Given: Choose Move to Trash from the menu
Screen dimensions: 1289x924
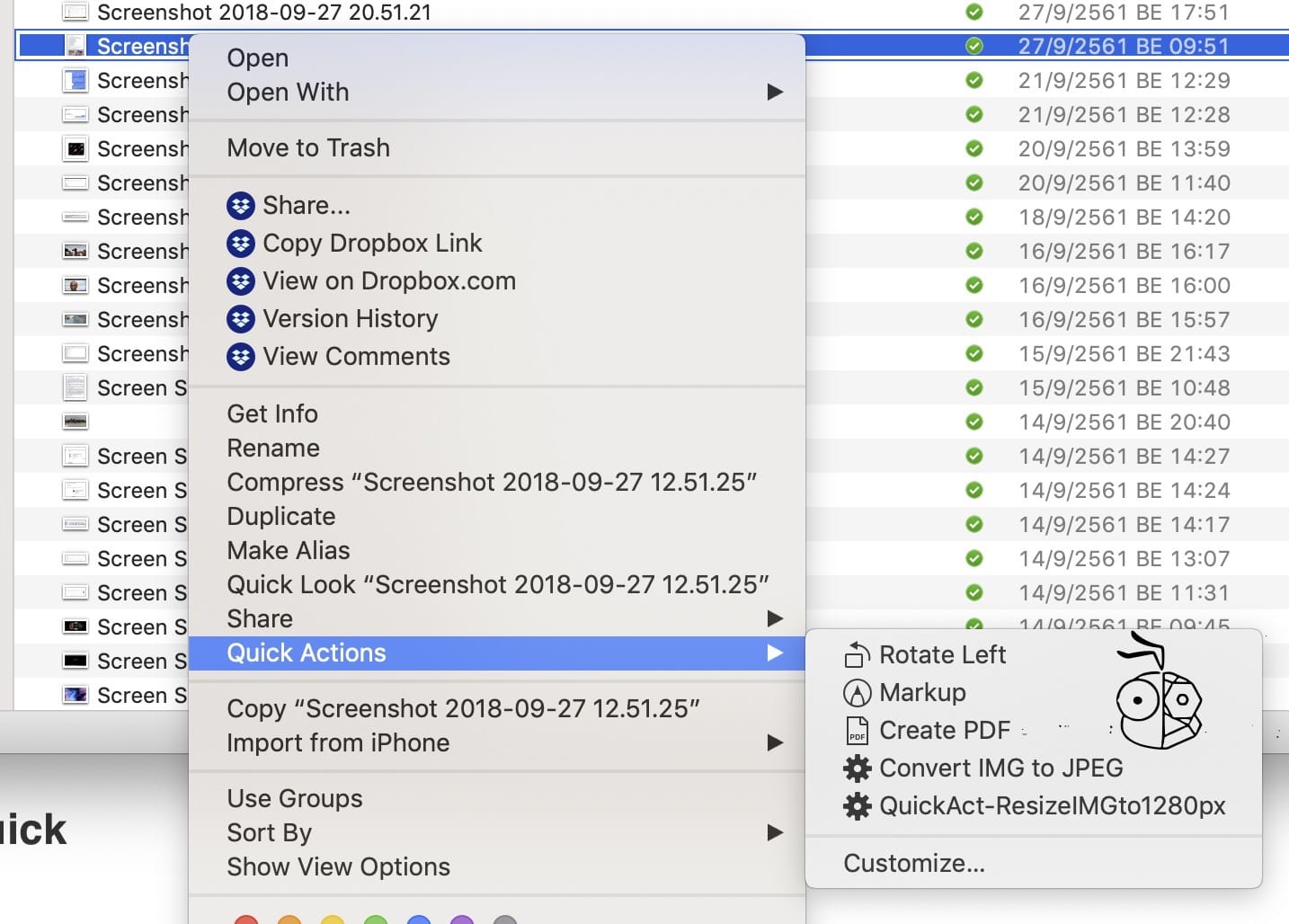Looking at the screenshot, I should tap(308, 147).
